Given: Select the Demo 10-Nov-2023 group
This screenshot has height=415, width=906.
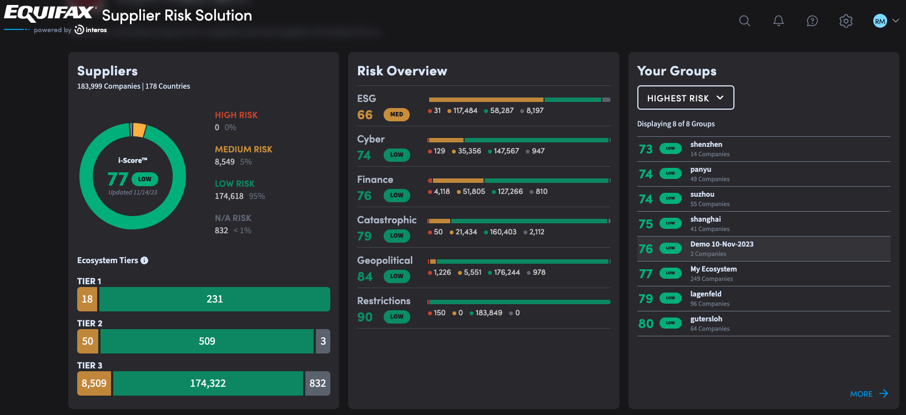Looking at the screenshot, I should point(763,249).
